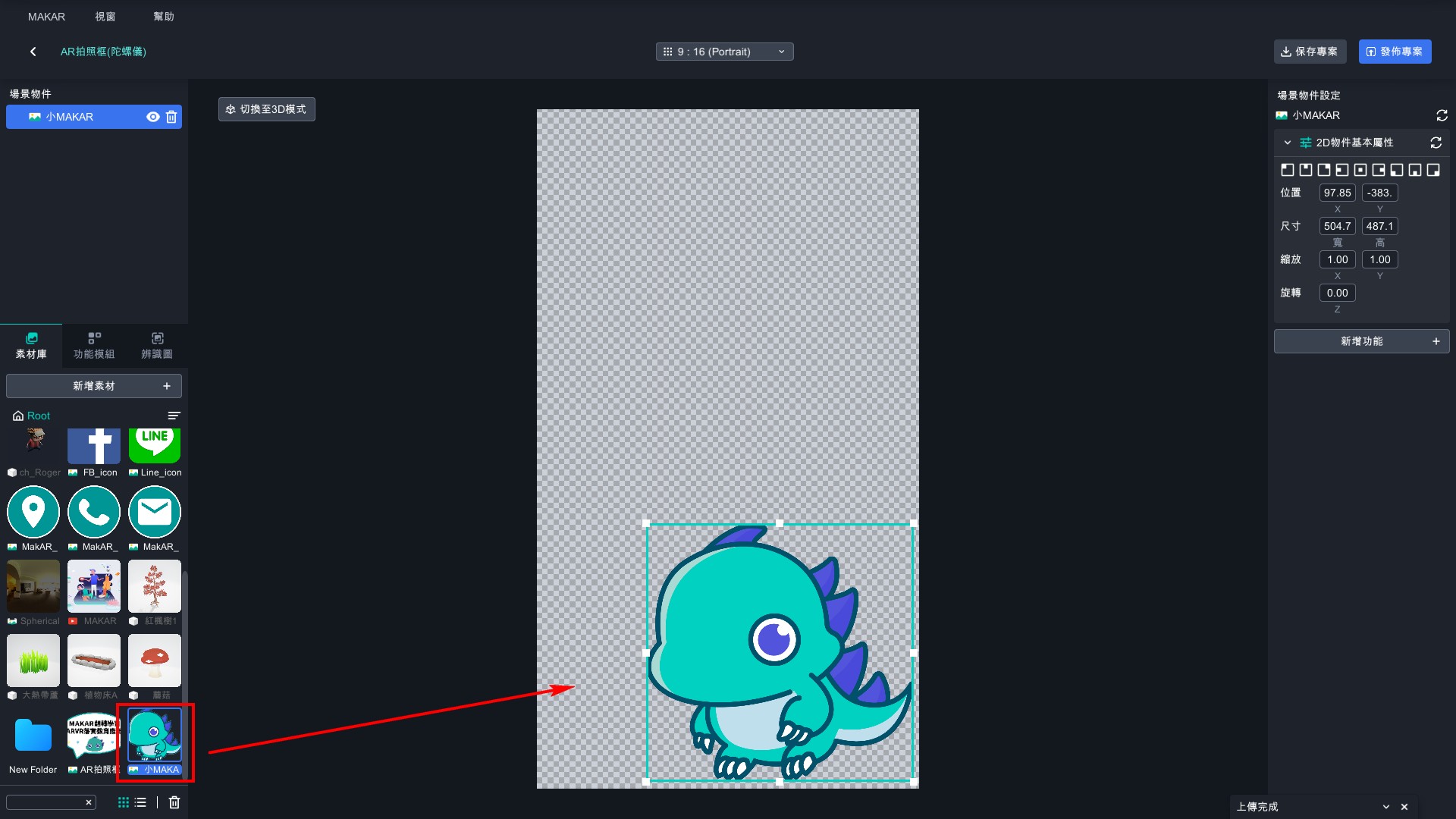This screenshot has width=1456, height=819.
Task: Switch asset library to grid view
Action: click(x=123, y=802)
